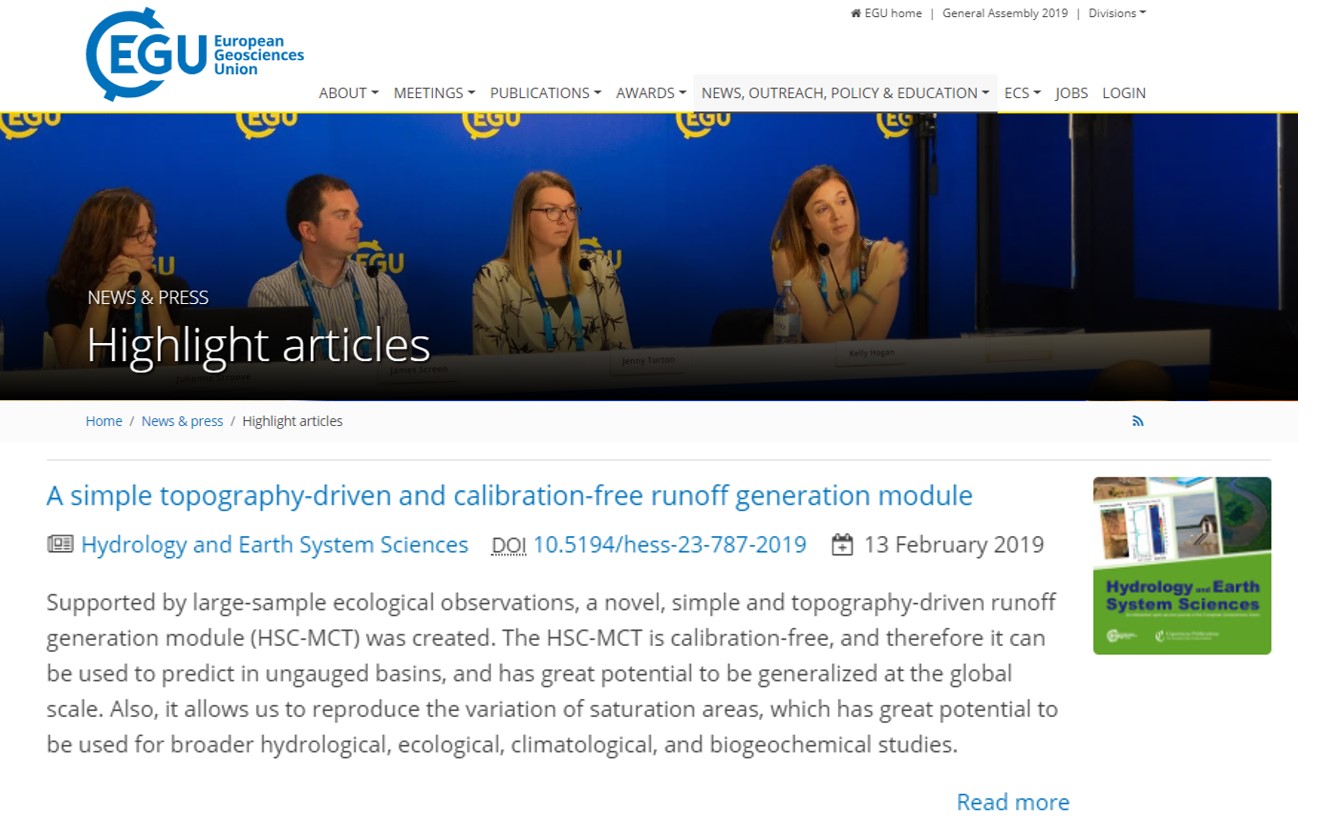The image size is (1329, 827).
Task: Click the Home breadcrumb link
Action: coord(104,421)
